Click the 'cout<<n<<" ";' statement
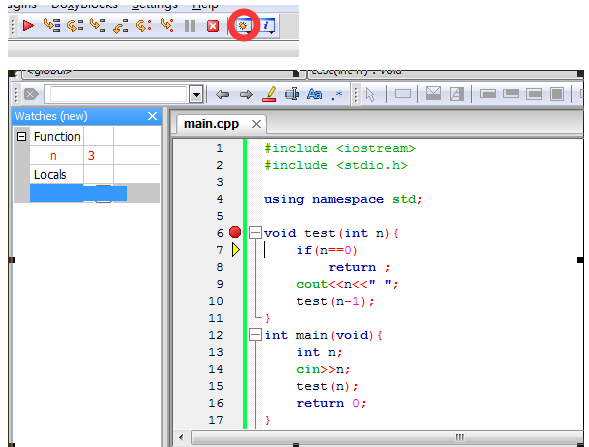 point(347,284)
